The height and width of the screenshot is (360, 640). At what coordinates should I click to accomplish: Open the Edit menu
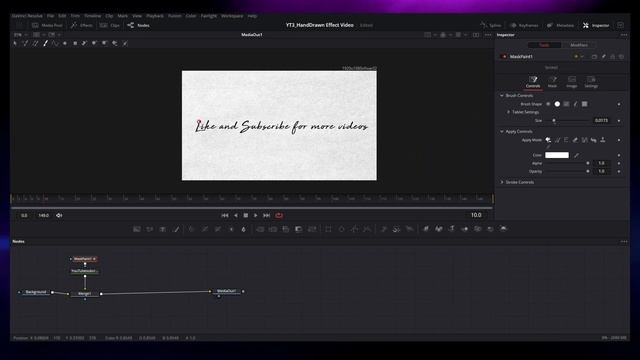[62, 16]
